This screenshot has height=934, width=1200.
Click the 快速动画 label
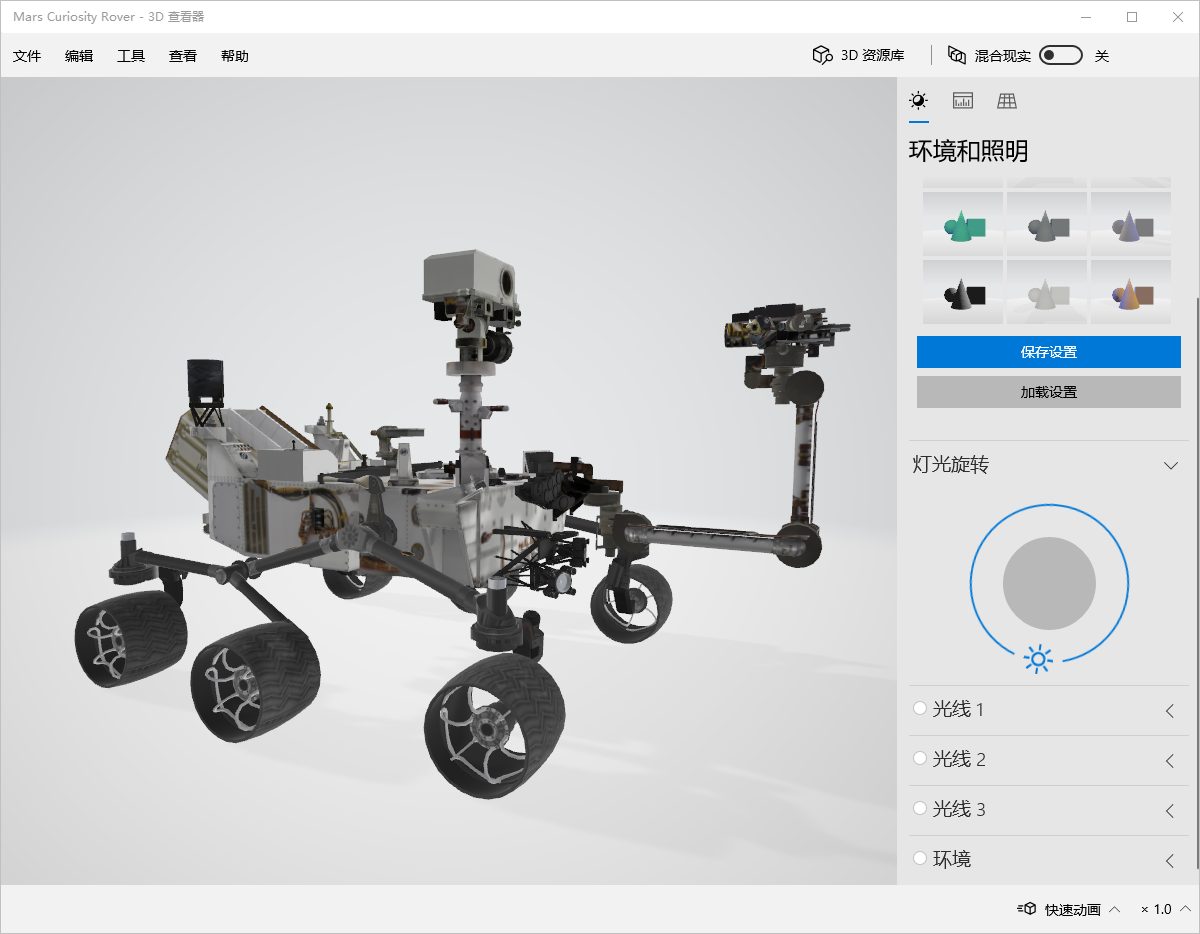pyautogui.click(x=1073, y=909)
